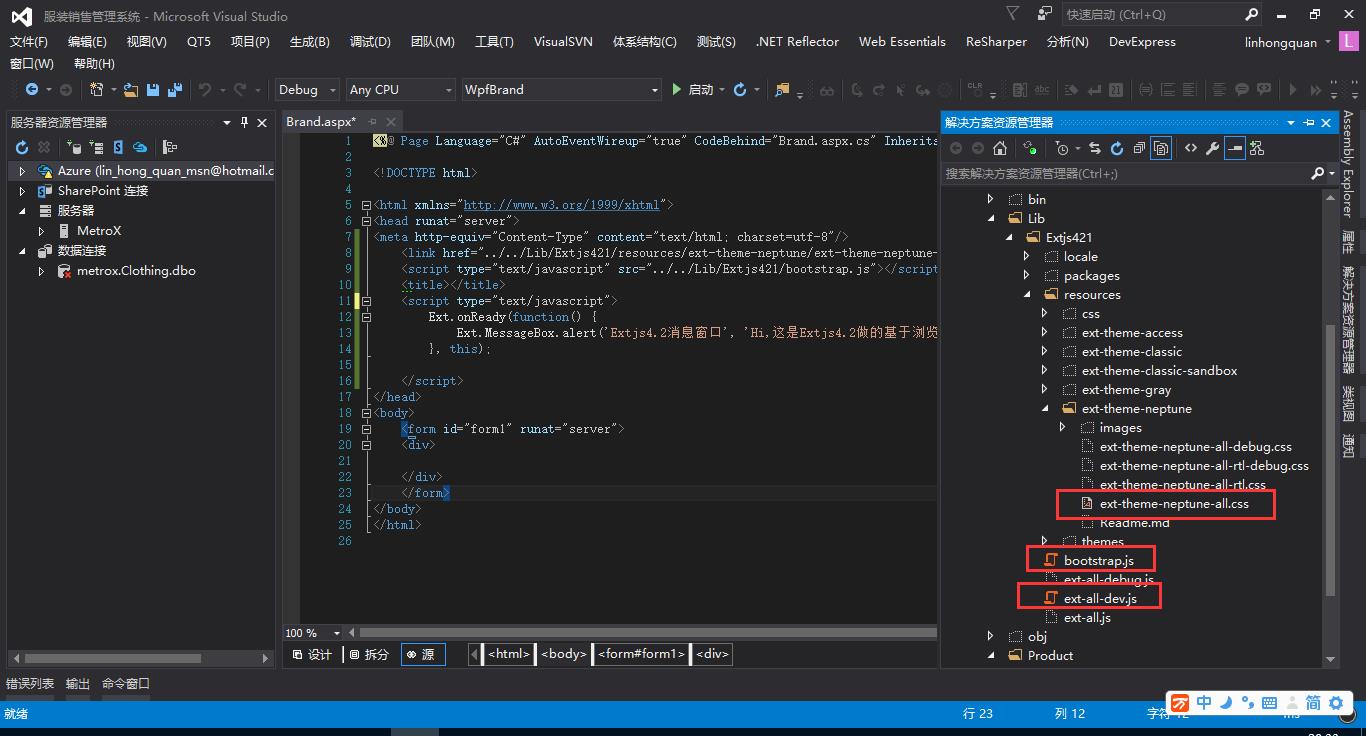Expand the 服务器 node in Server Explorer
The height and width of the screenshot is (736, 1366).
pos(22,211)
